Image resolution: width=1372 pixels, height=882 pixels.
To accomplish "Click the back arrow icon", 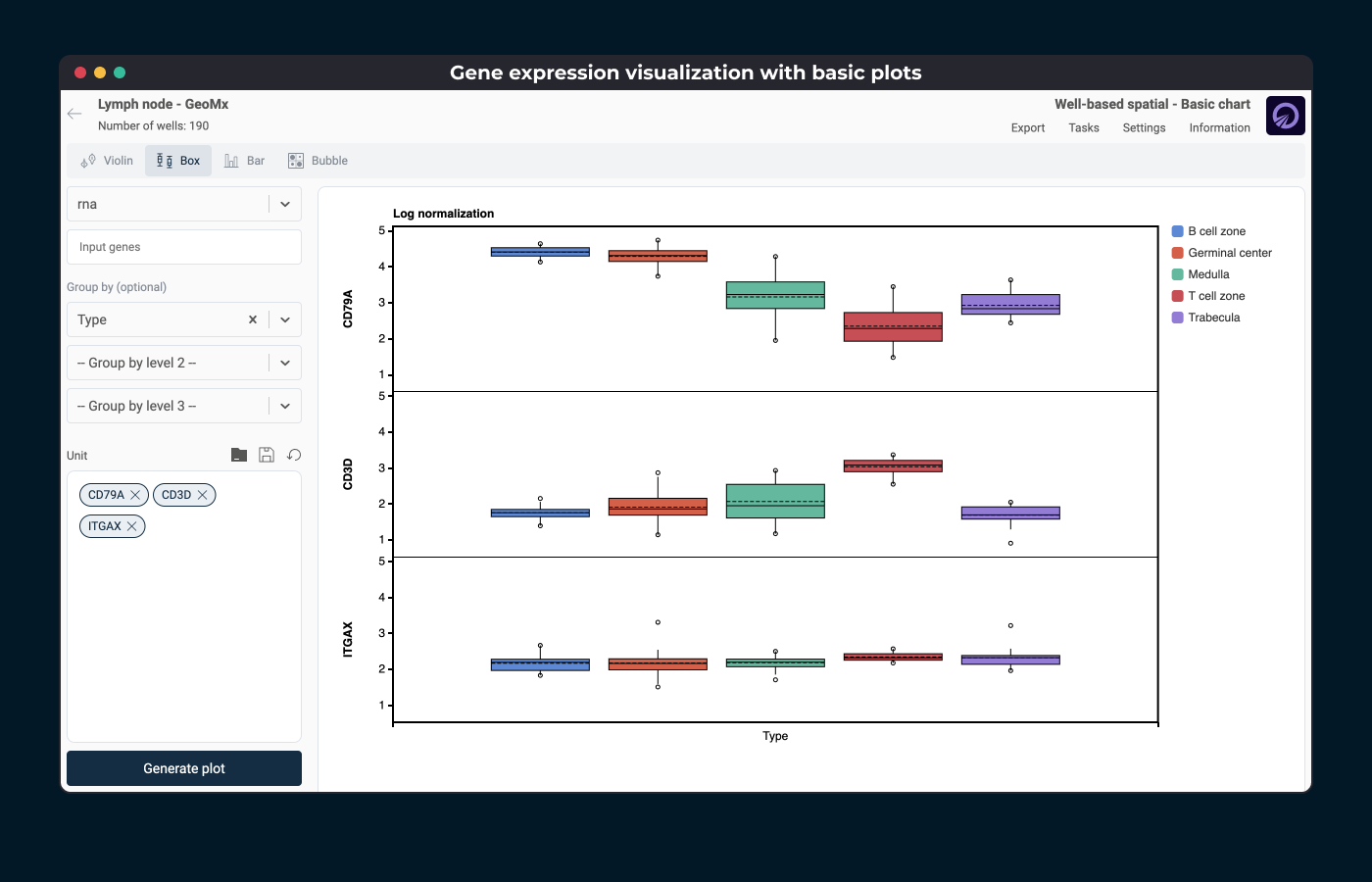I will pos(74,114).
